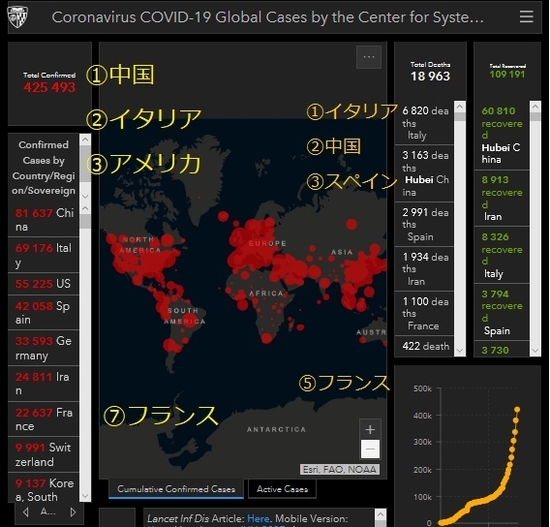Select 1 100 deaths France entry
This screenshot has height=527, width=550.
424,313
